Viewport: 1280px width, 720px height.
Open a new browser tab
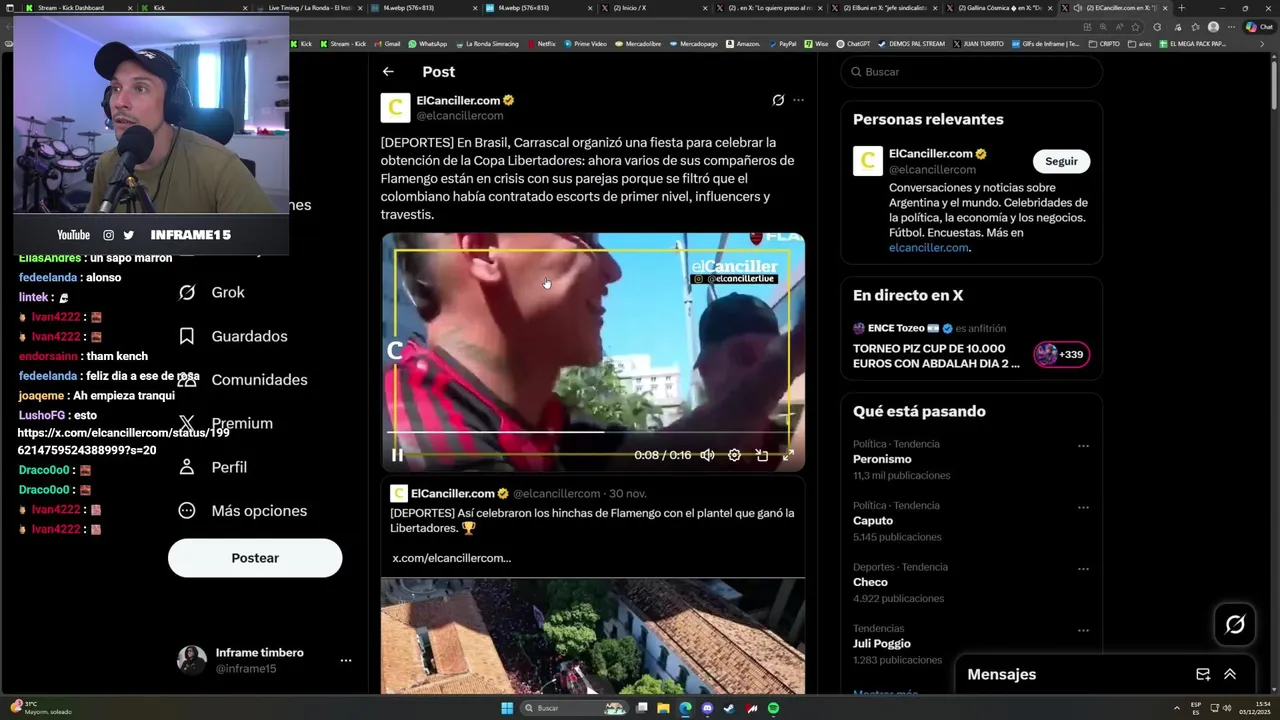click(x=1181, y=8)
